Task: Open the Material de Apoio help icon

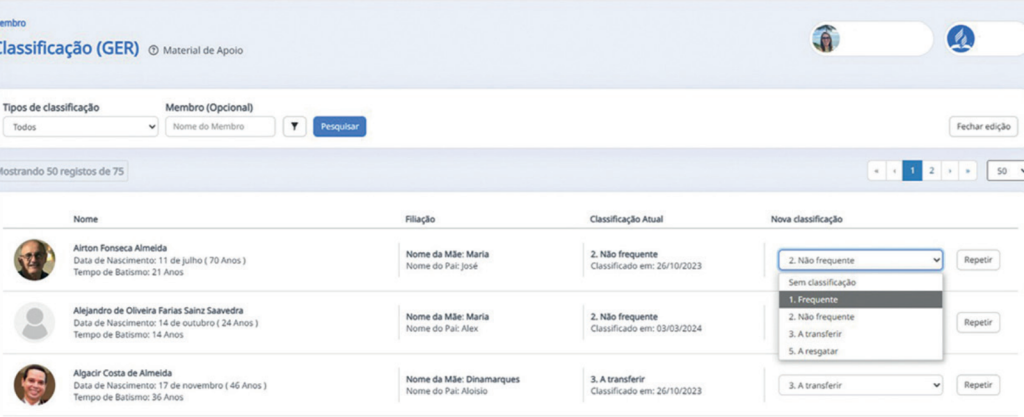Action: pyautogui.click(x=153, y=50)
